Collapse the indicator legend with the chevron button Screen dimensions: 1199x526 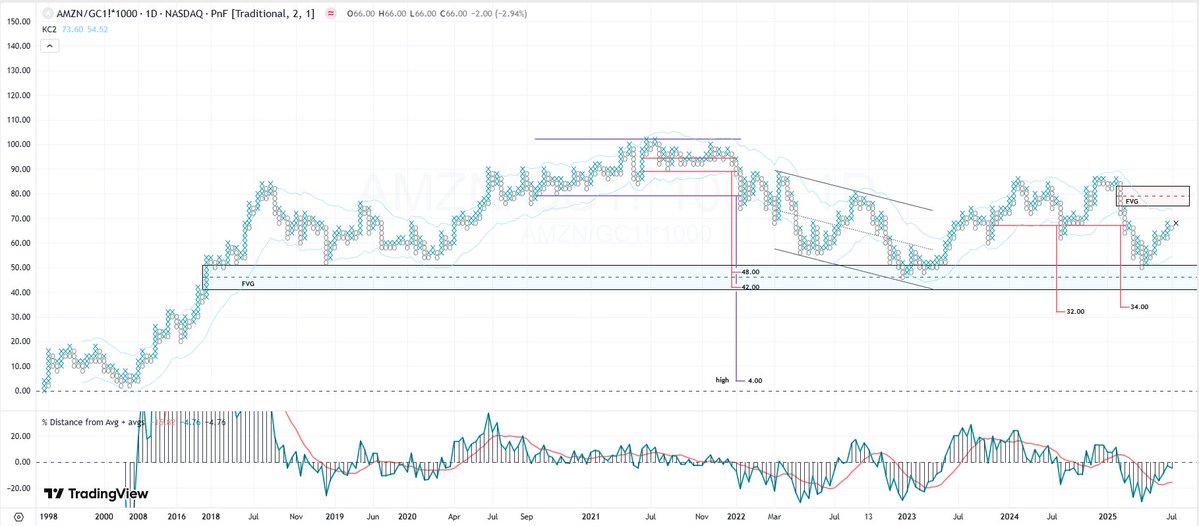tap(49, 46)
